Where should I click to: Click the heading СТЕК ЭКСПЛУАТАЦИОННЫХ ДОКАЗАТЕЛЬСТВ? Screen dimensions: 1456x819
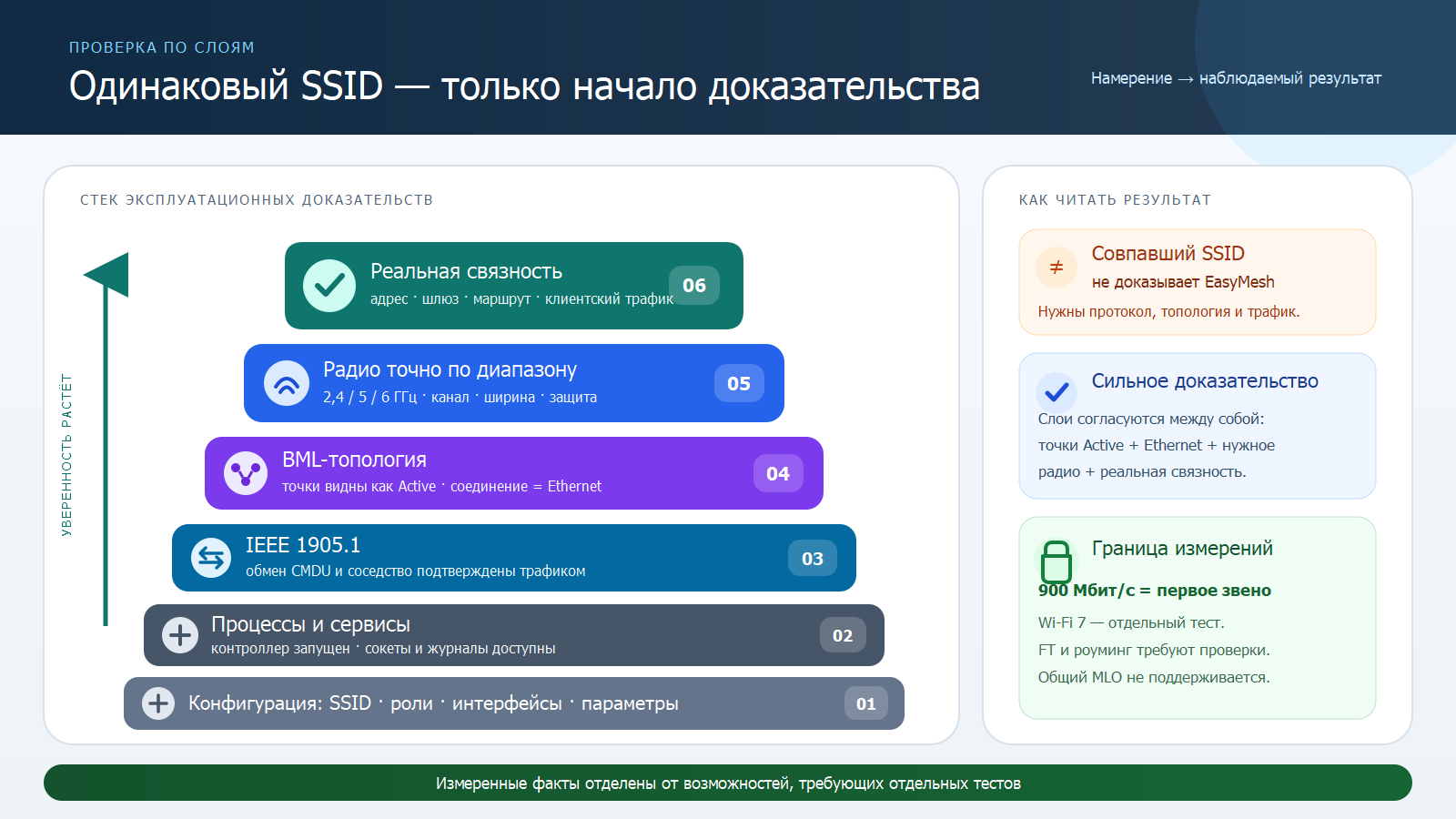(x=257, y=200)
